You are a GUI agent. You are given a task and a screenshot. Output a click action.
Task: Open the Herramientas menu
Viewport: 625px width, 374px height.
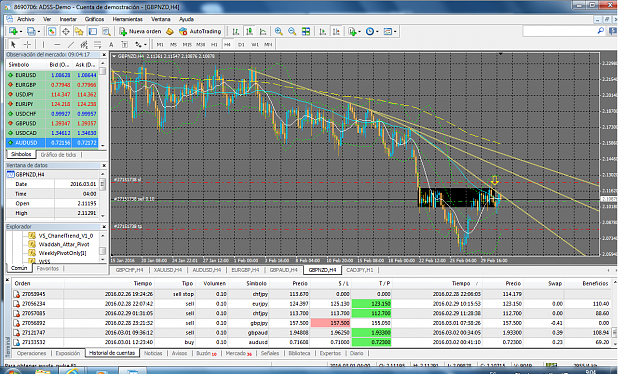click(128, 19)
